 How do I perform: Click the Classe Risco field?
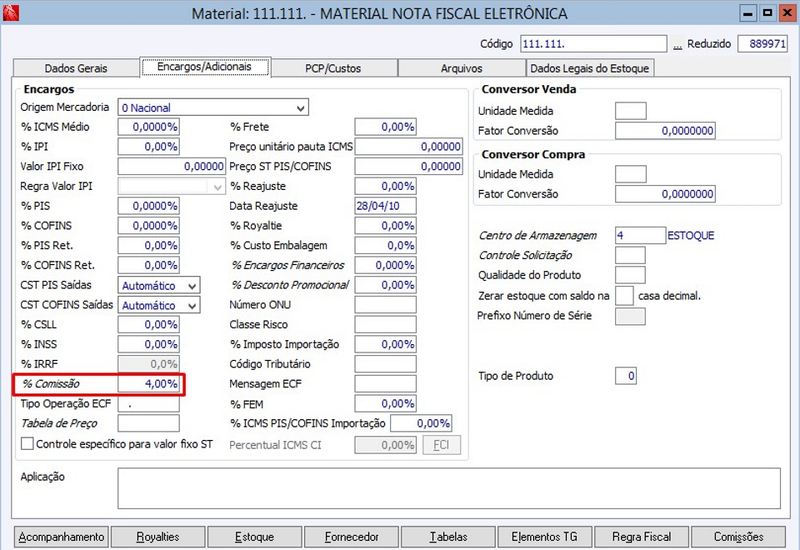click(x=386, y=324)
